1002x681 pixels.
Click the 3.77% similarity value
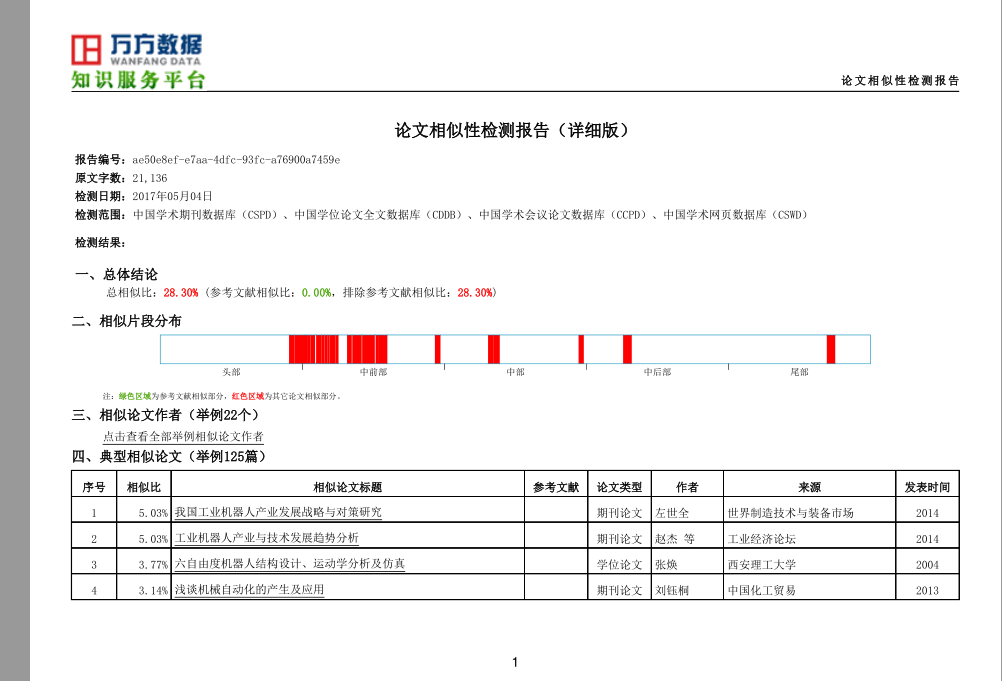153,565
